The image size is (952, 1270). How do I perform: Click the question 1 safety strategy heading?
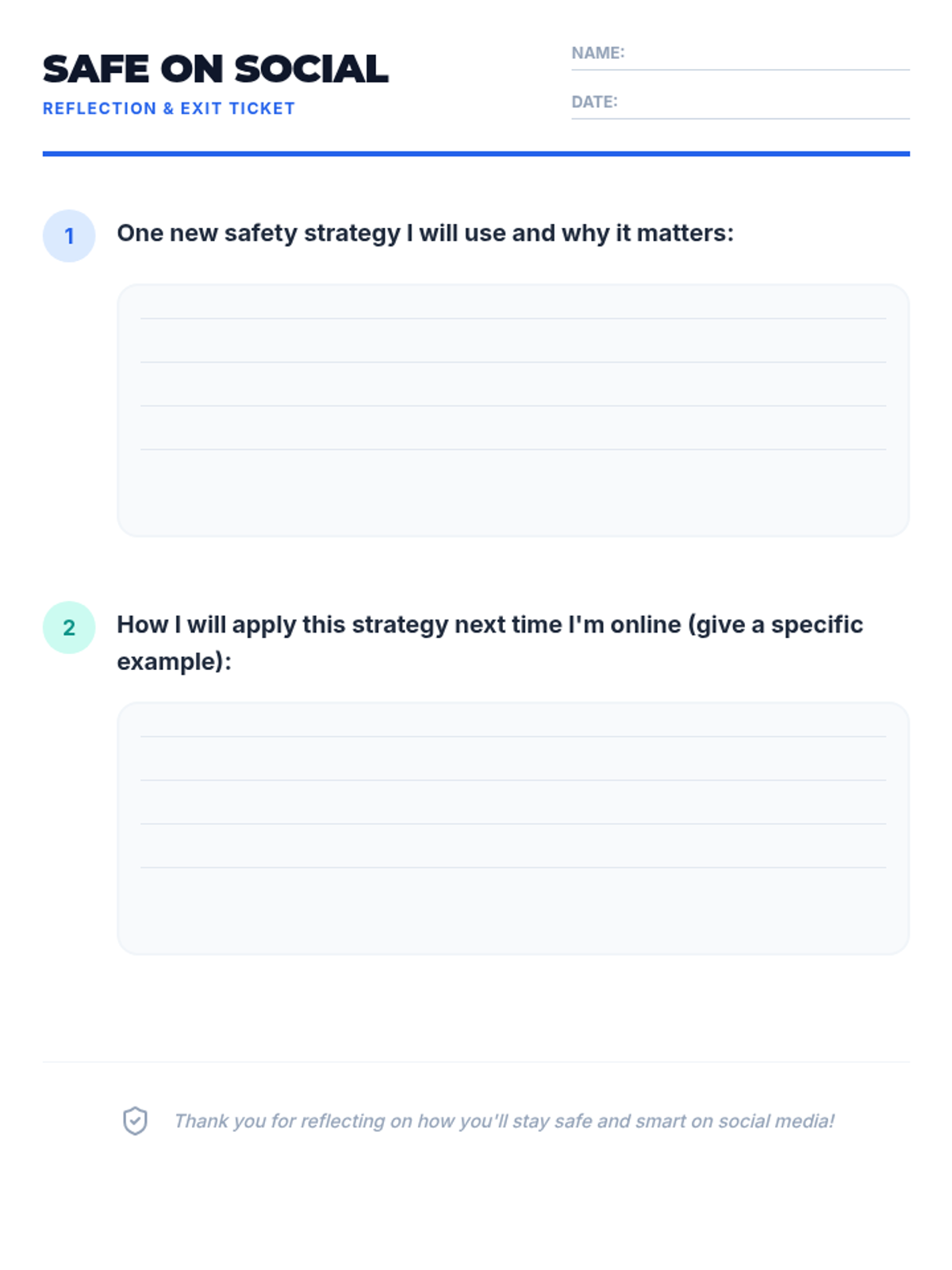425,233
